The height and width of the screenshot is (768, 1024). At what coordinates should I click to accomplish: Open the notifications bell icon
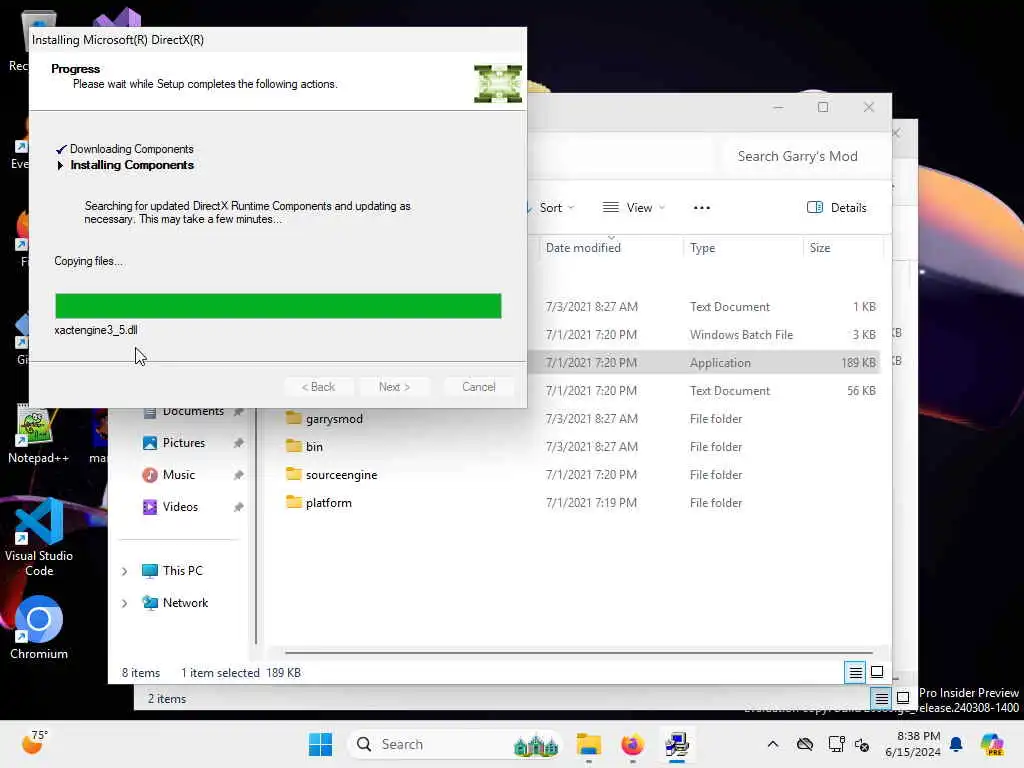(956, 744)
